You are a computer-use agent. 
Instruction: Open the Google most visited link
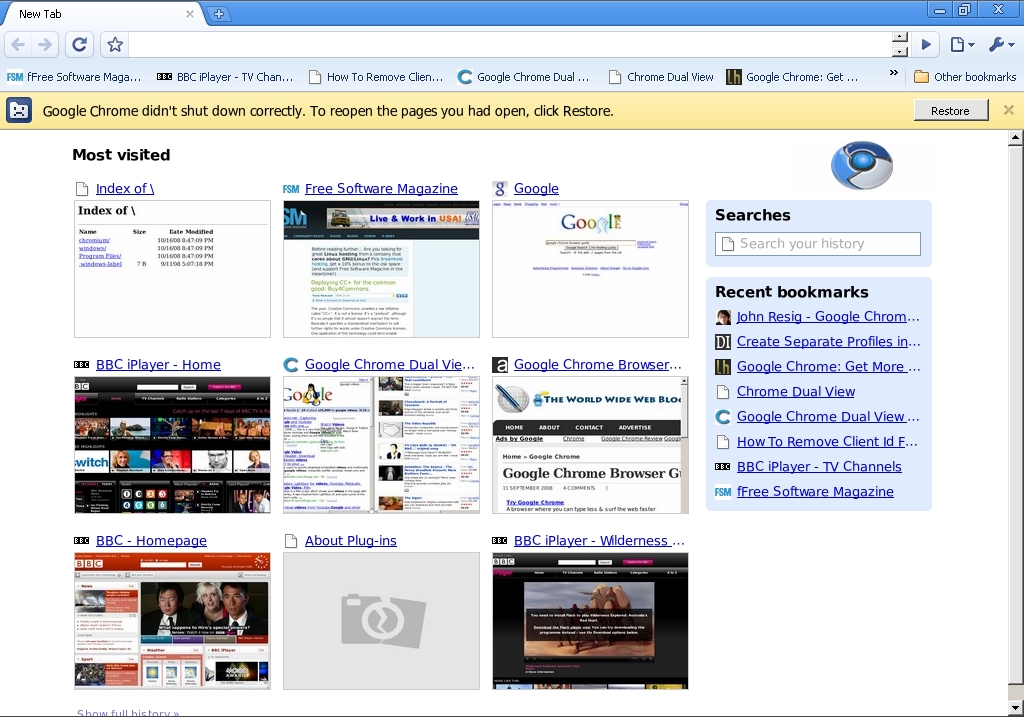[536, 189]
